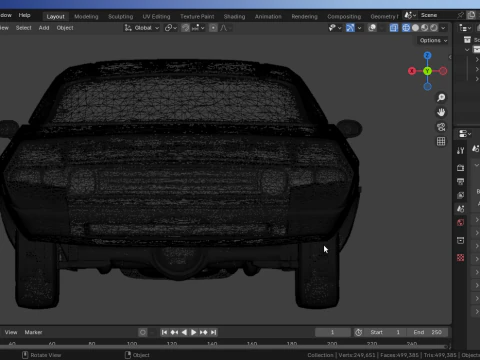Screen dimensions: 480x360
Task: Edit the Scene name field
Action: [x=437, y=15]
